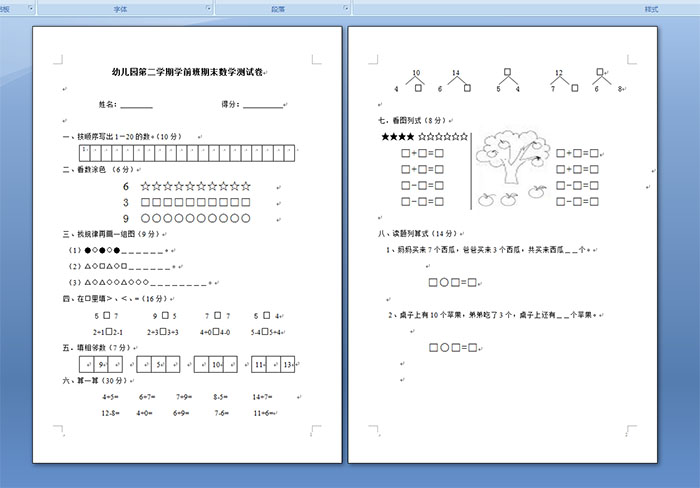Click the equation 14+7=
Image resolution: width=700 pixels, height=488 pixels.
click(262, 396)
